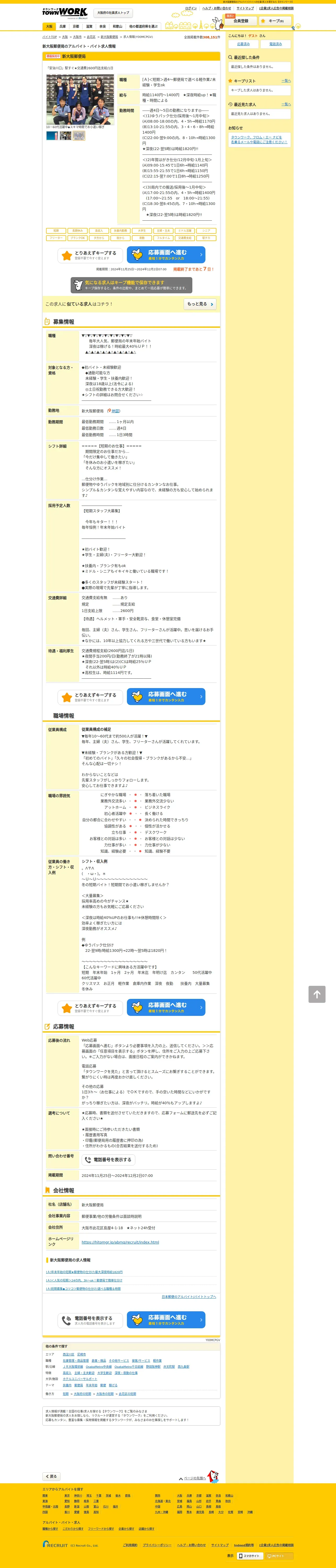Screen dimensions: 336x1568
Task: Click the フリーター feature tag
Action: tap(56, 238)
